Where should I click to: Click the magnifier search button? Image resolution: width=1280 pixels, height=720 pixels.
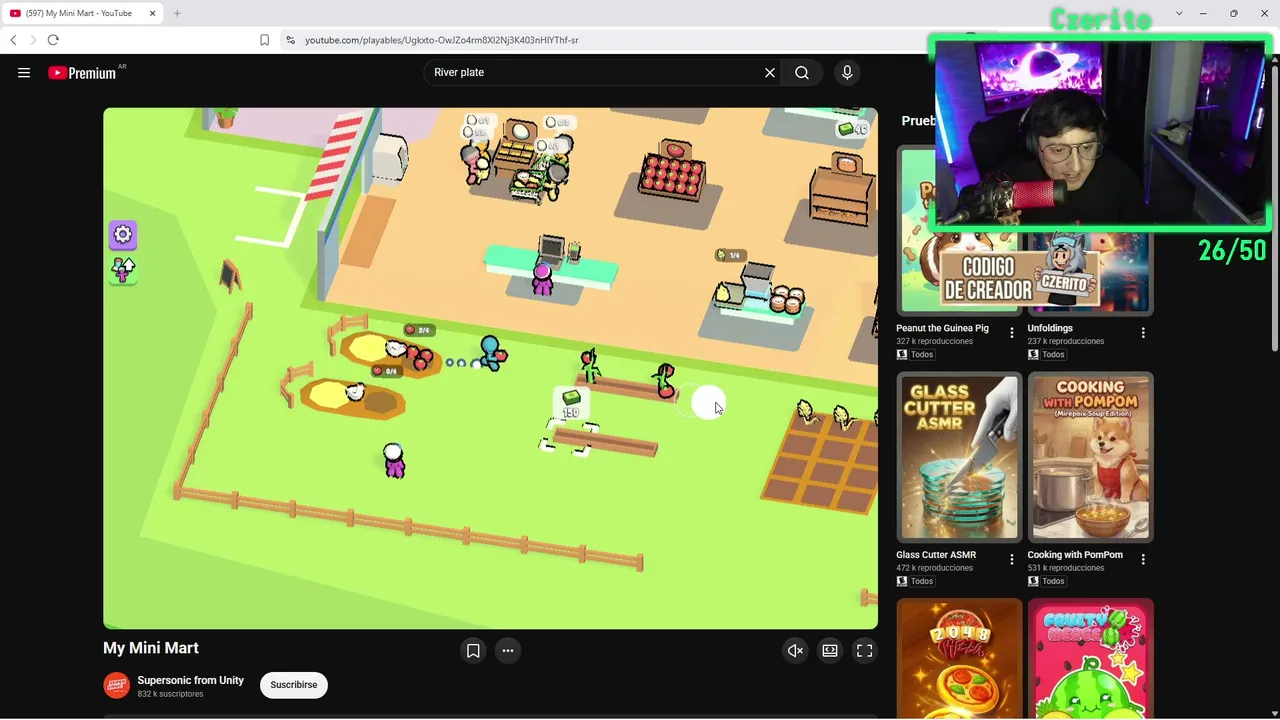point(802,72)
